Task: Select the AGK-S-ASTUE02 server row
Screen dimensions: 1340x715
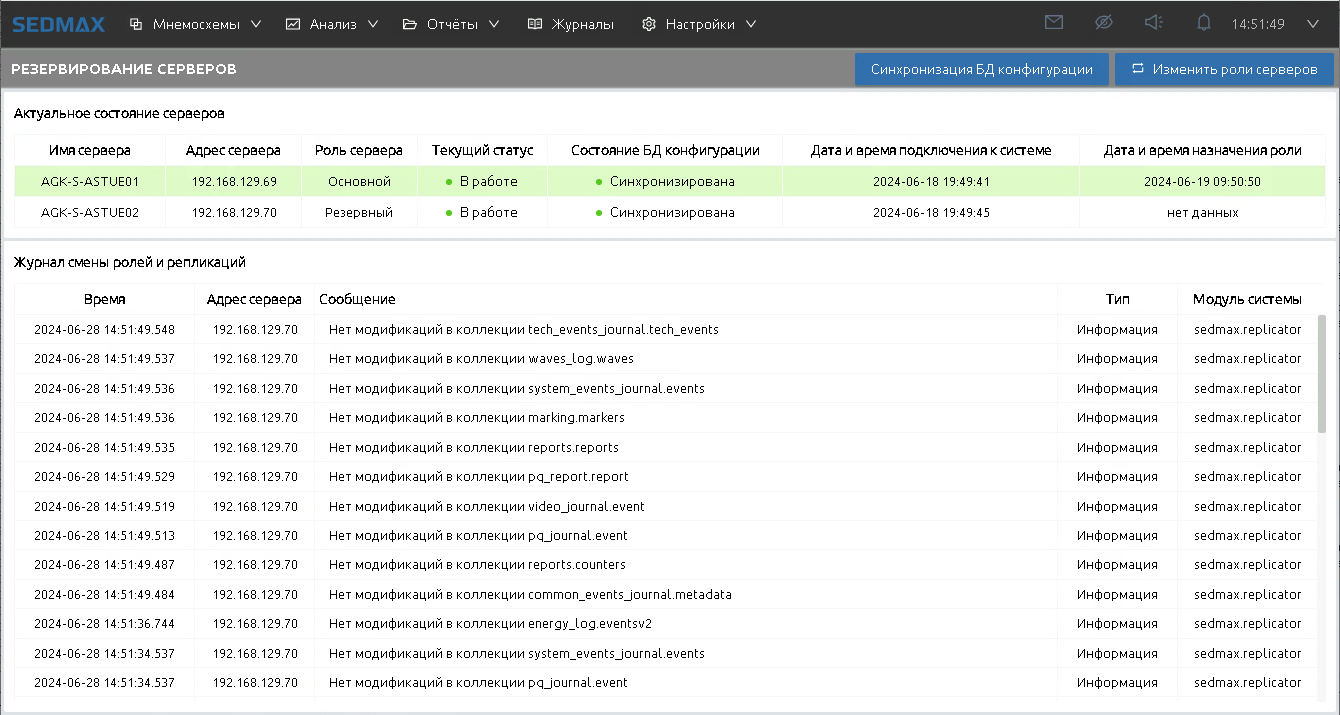Action: point(89,212)
